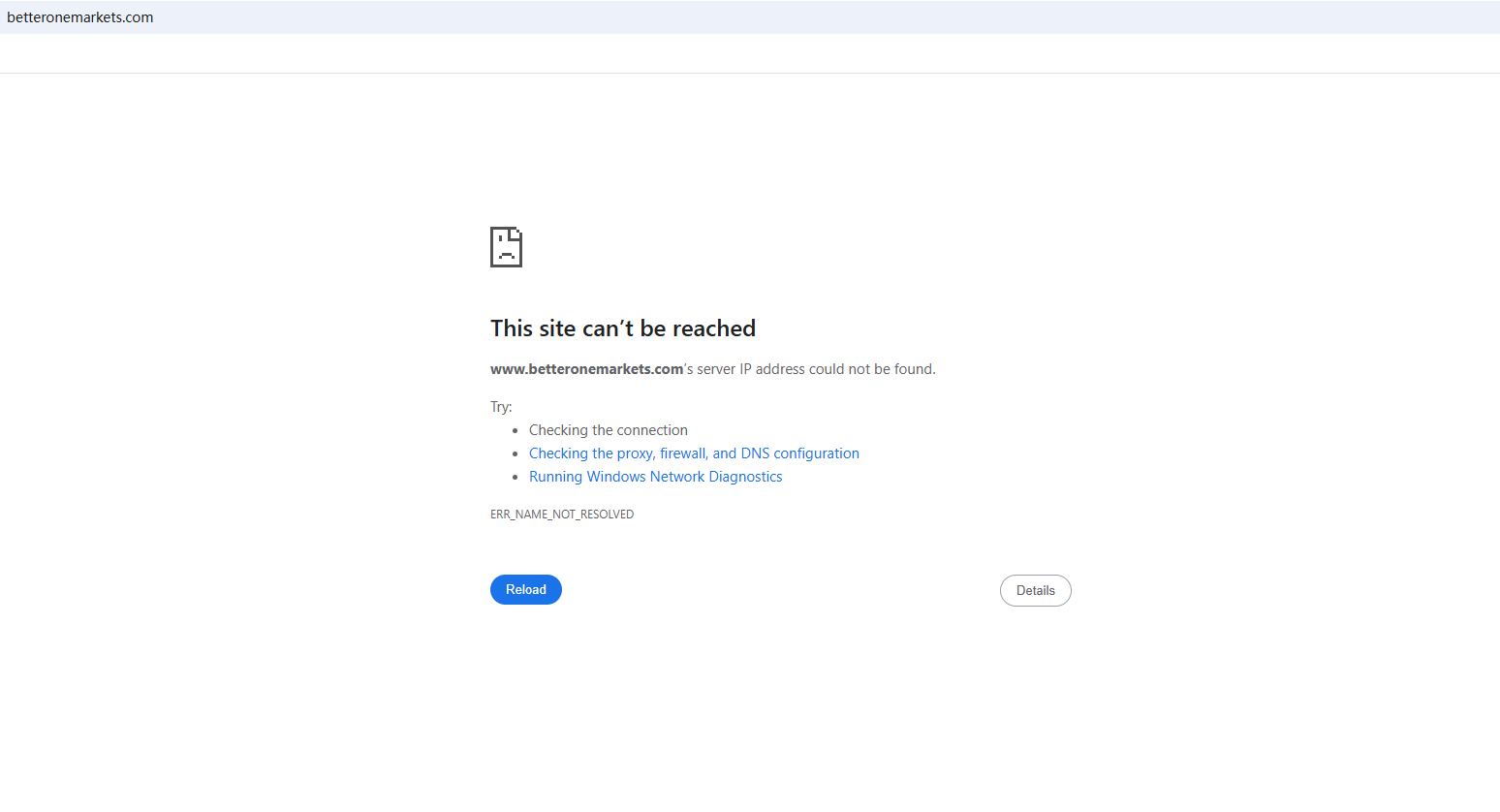Click the betteronemarkets.com address bar
This screenshot has width=1500, height=812.
750,17
